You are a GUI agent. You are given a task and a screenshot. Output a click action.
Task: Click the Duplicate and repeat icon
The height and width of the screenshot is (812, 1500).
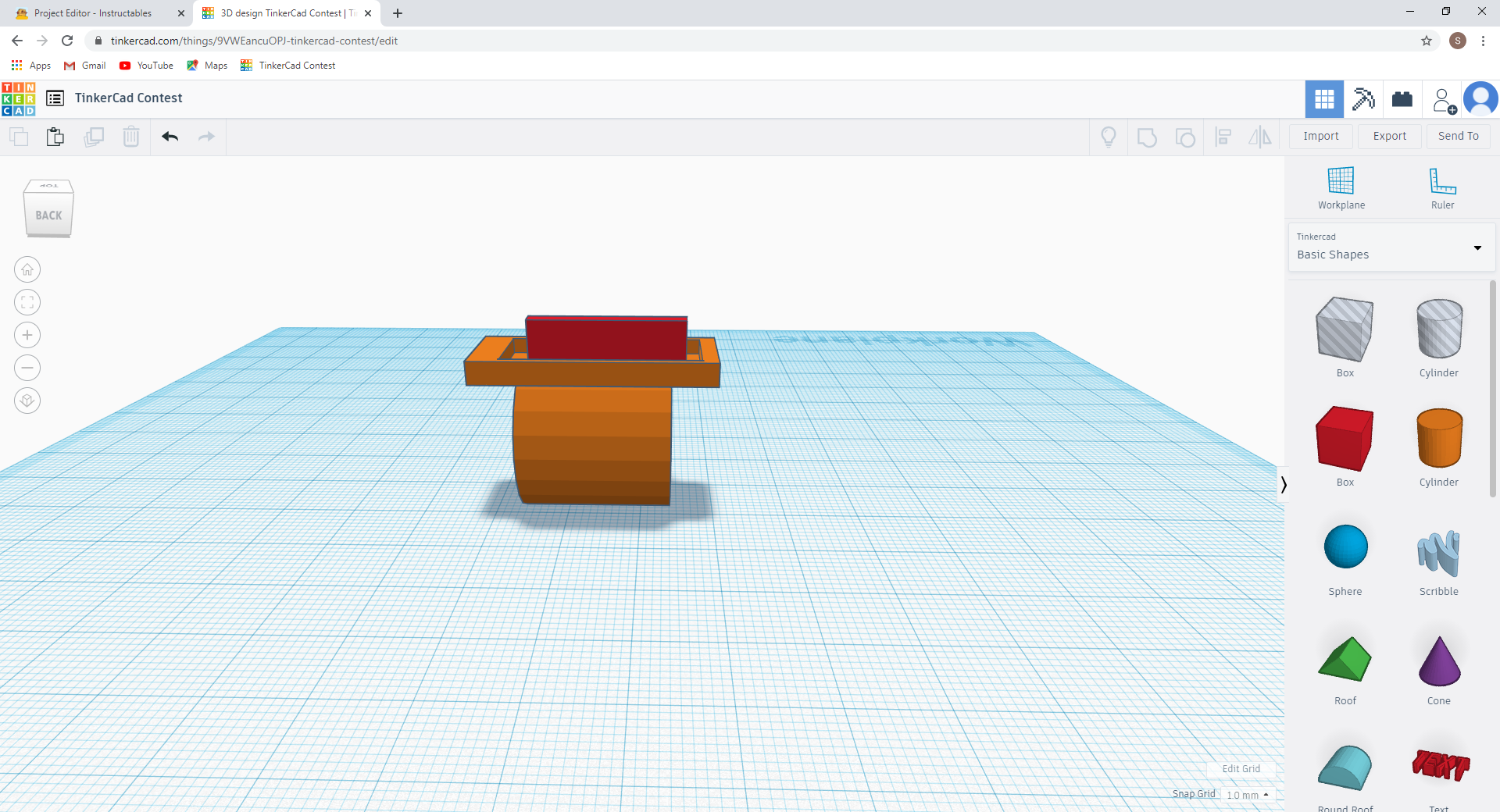tap(94, 137)
